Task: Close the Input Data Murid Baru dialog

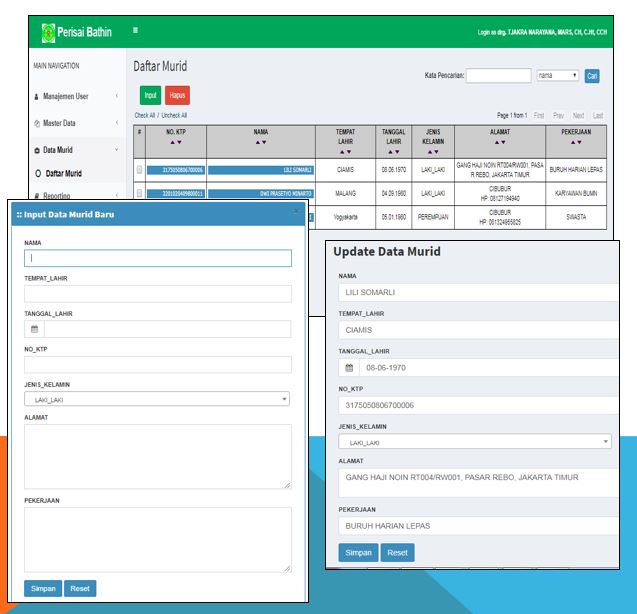Action: [295, 212]
